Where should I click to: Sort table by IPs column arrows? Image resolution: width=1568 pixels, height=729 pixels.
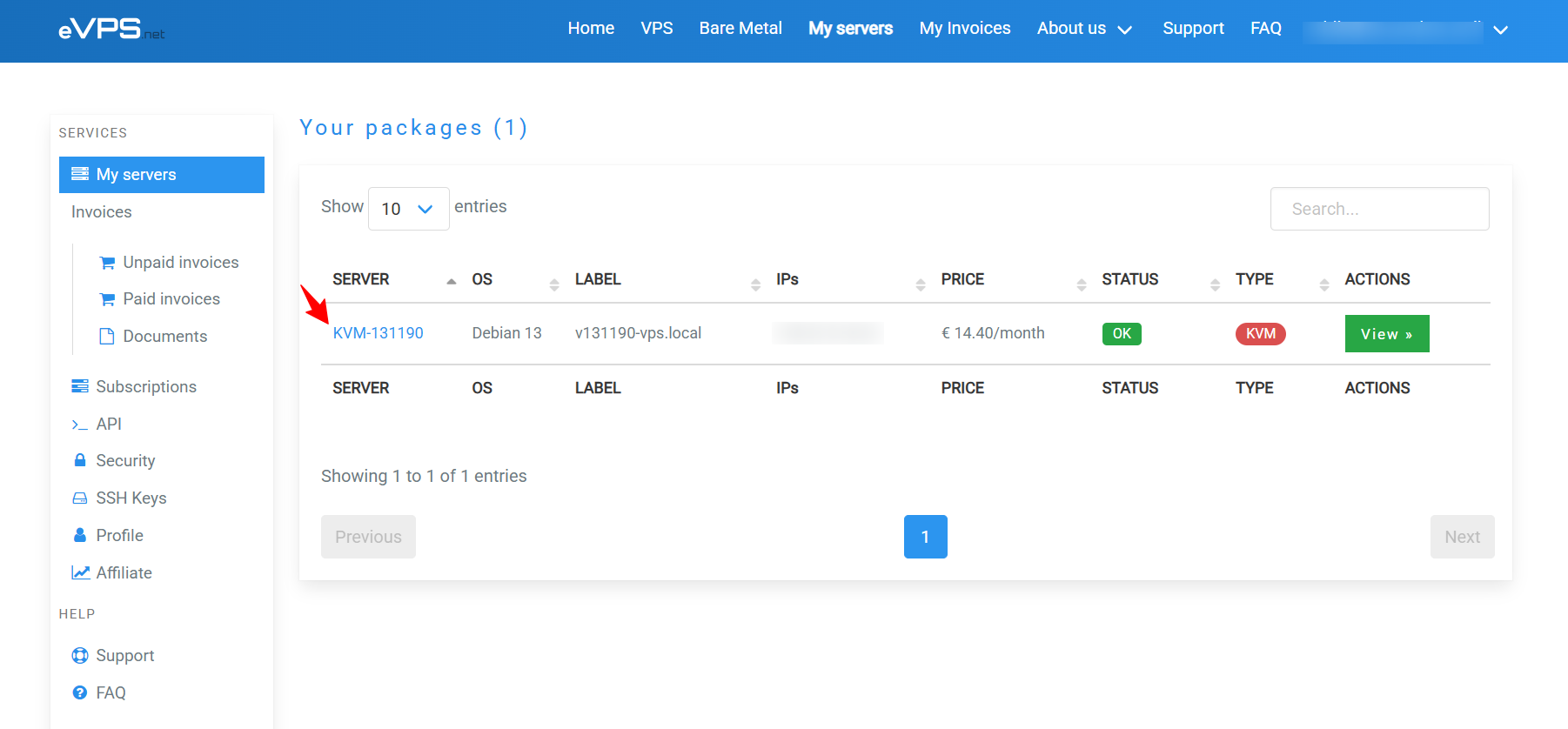tap(921, 284)
